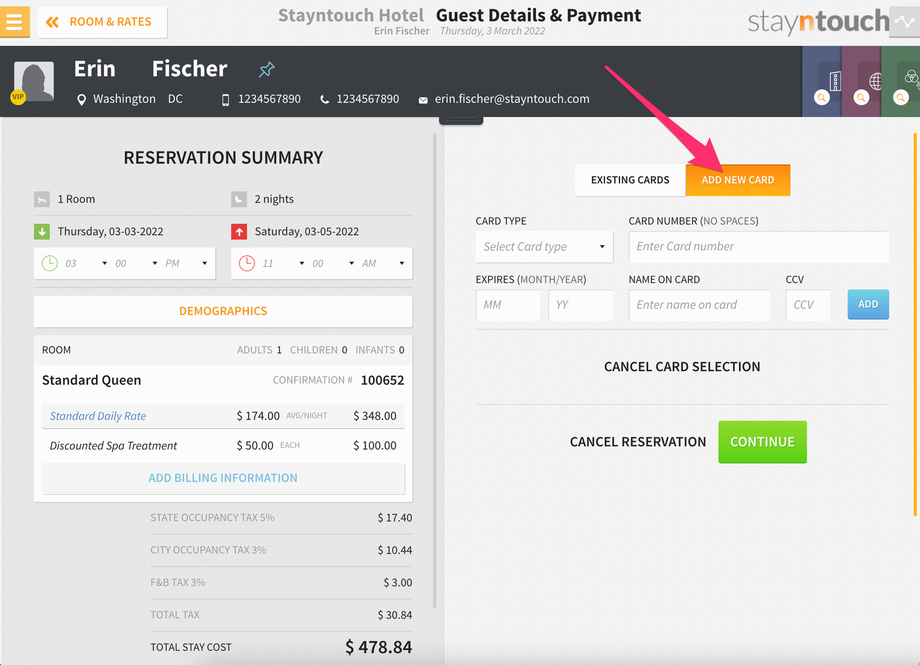Focus the expiry year YY field
This screenshot has width=920, height=665.
click(580, 305)
